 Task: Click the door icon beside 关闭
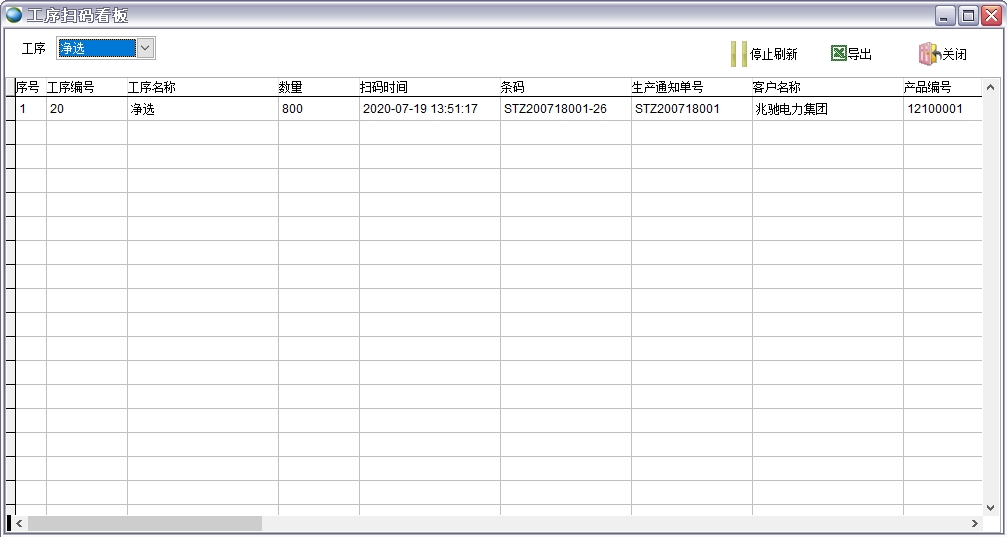[929, 54]
